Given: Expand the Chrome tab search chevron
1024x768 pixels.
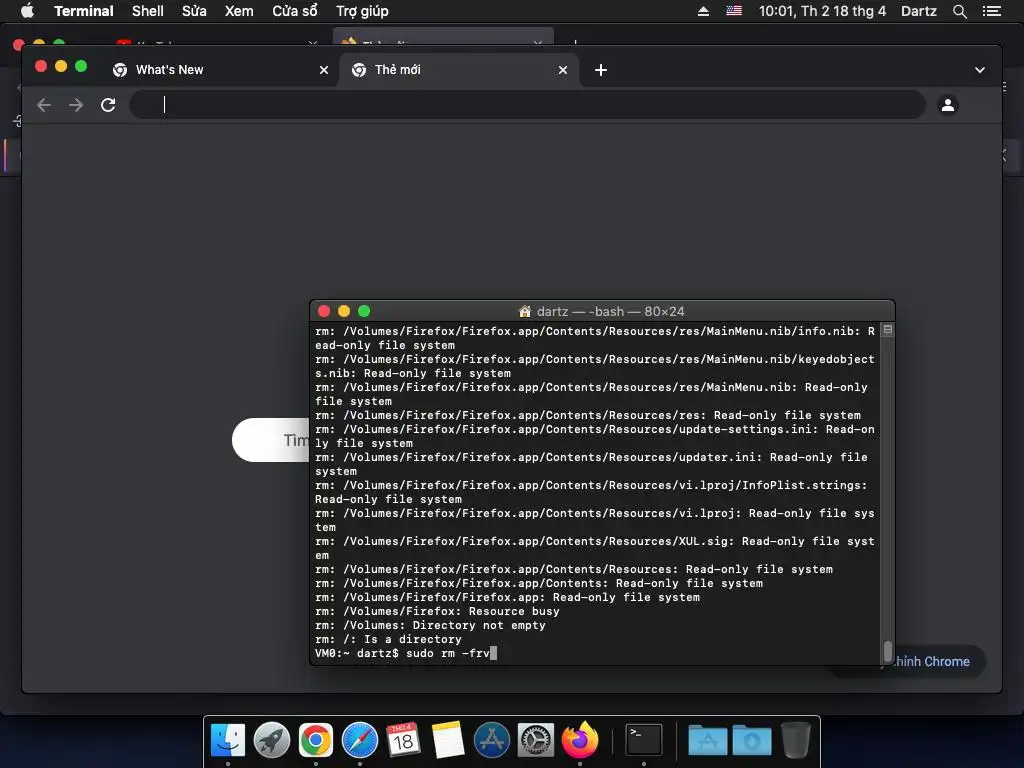Looking at the screenshot, I should (x=980, y=70).
